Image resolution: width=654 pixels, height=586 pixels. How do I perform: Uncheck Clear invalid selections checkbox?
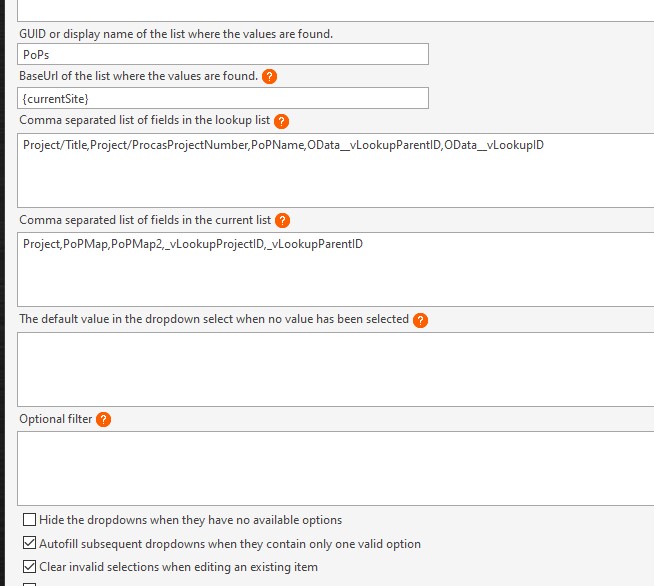pos(29,566)
